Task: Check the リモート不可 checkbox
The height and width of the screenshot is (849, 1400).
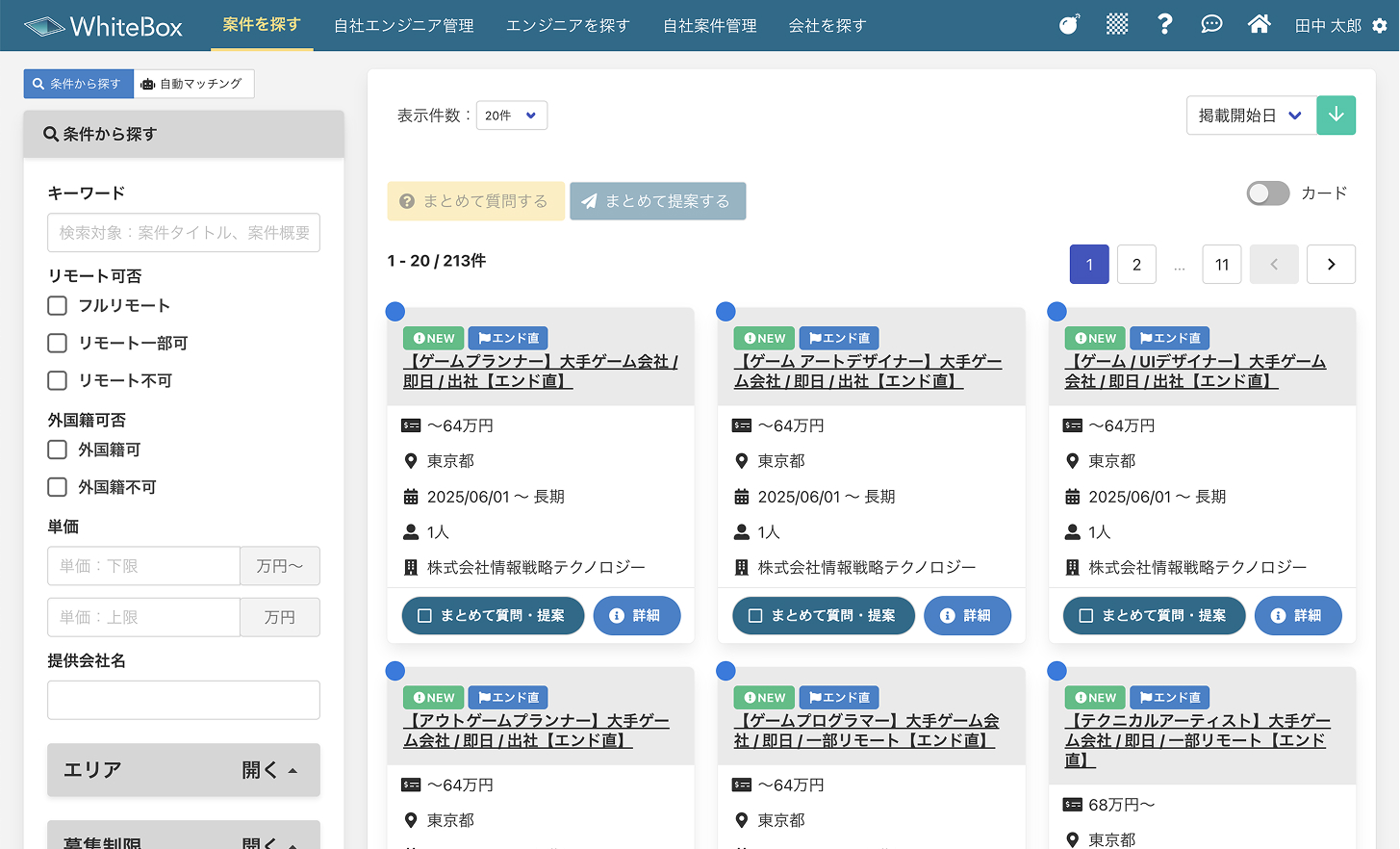Action: click(x=58, y=380)
